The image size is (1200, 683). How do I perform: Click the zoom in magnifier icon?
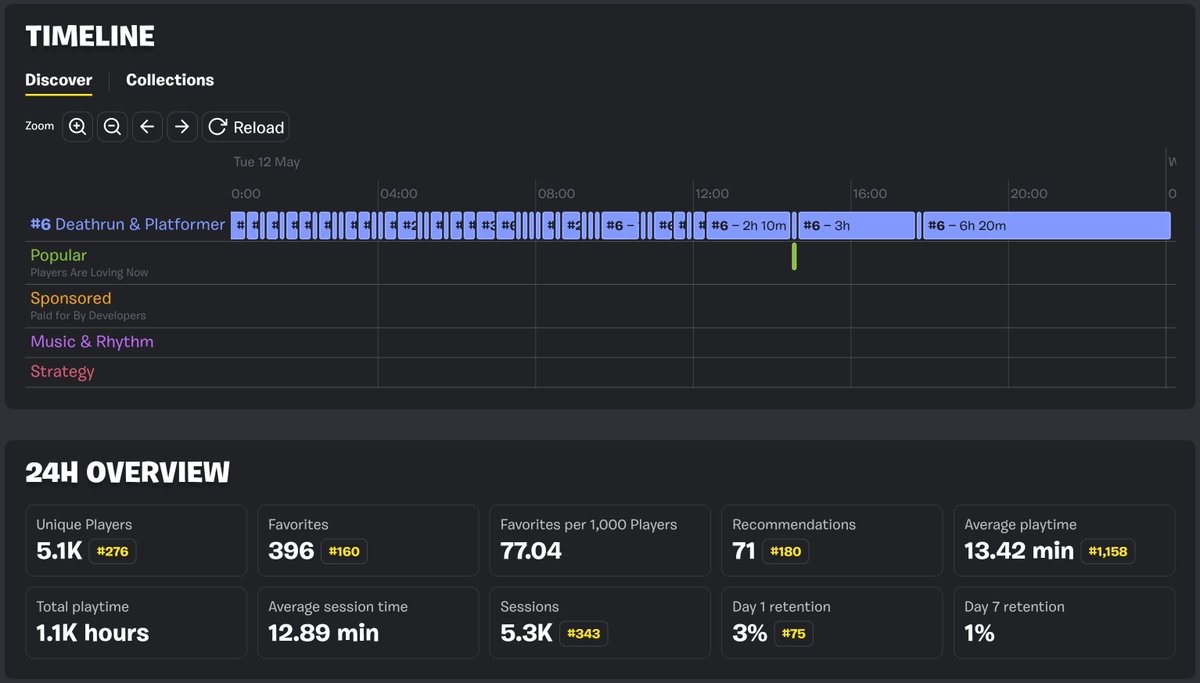(x=78, y=127)
